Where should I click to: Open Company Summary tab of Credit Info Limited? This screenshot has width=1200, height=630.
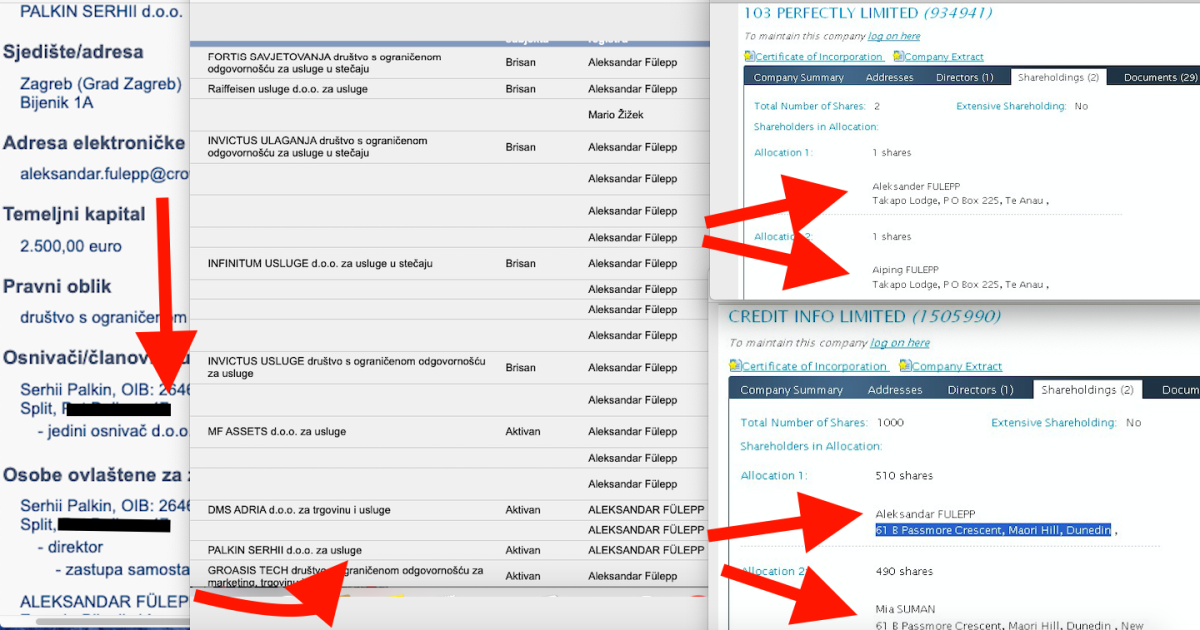[x=791, y=390]
